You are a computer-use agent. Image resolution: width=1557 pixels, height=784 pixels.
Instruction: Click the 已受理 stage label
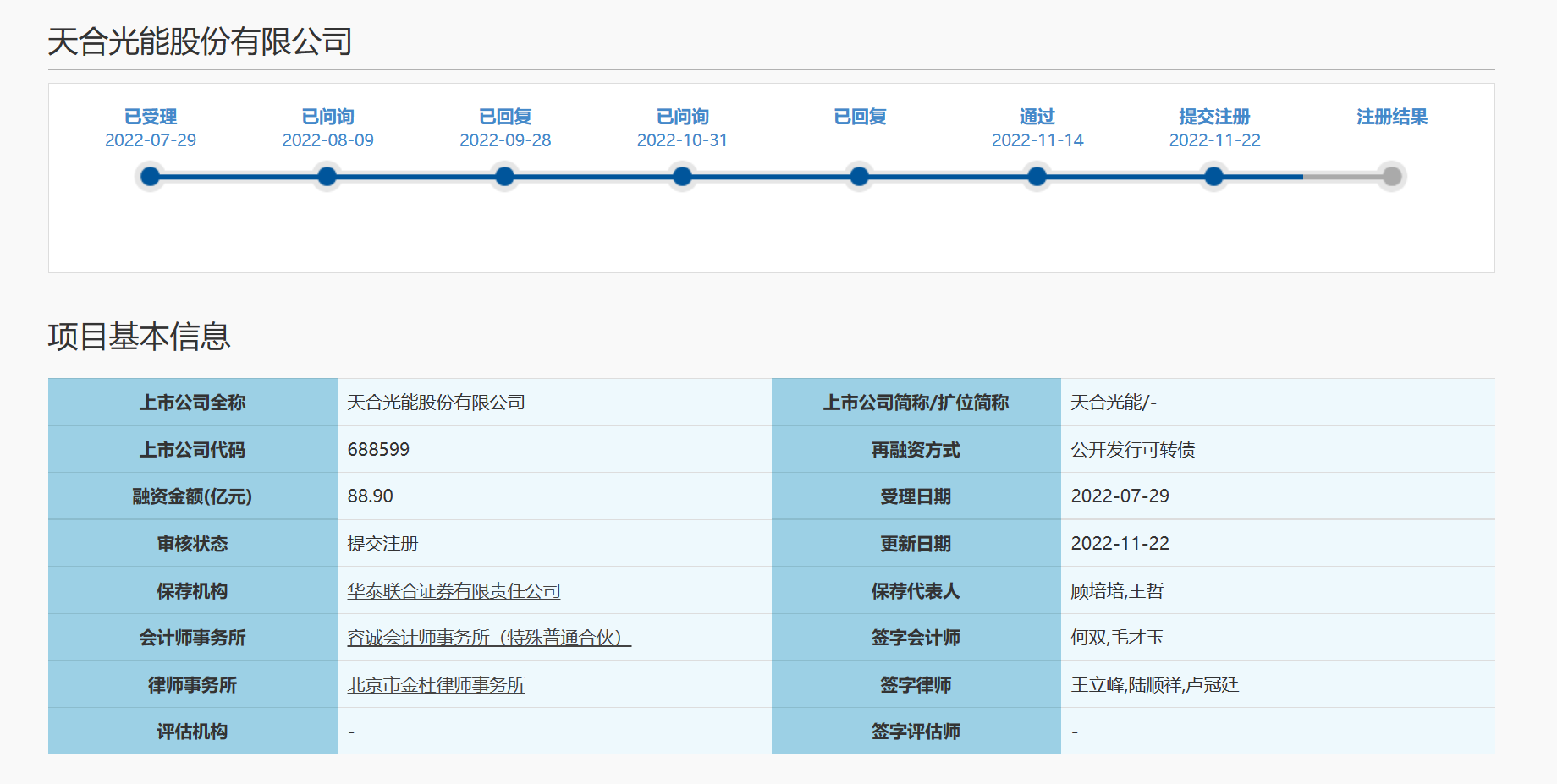pos(151,117)
